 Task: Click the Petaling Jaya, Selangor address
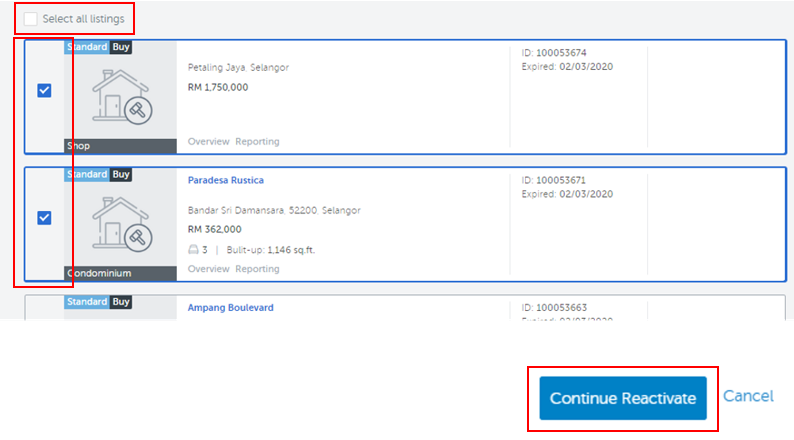pos(238,67)
